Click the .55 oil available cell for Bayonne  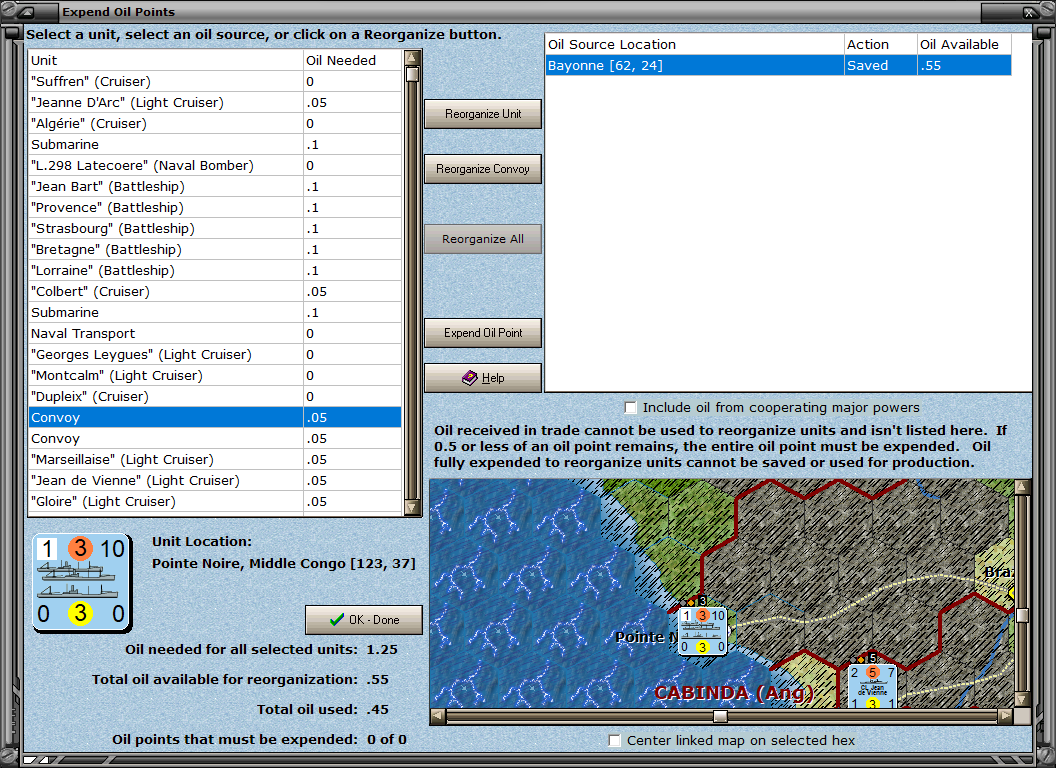pyautogui.click(x=964, y=65)
